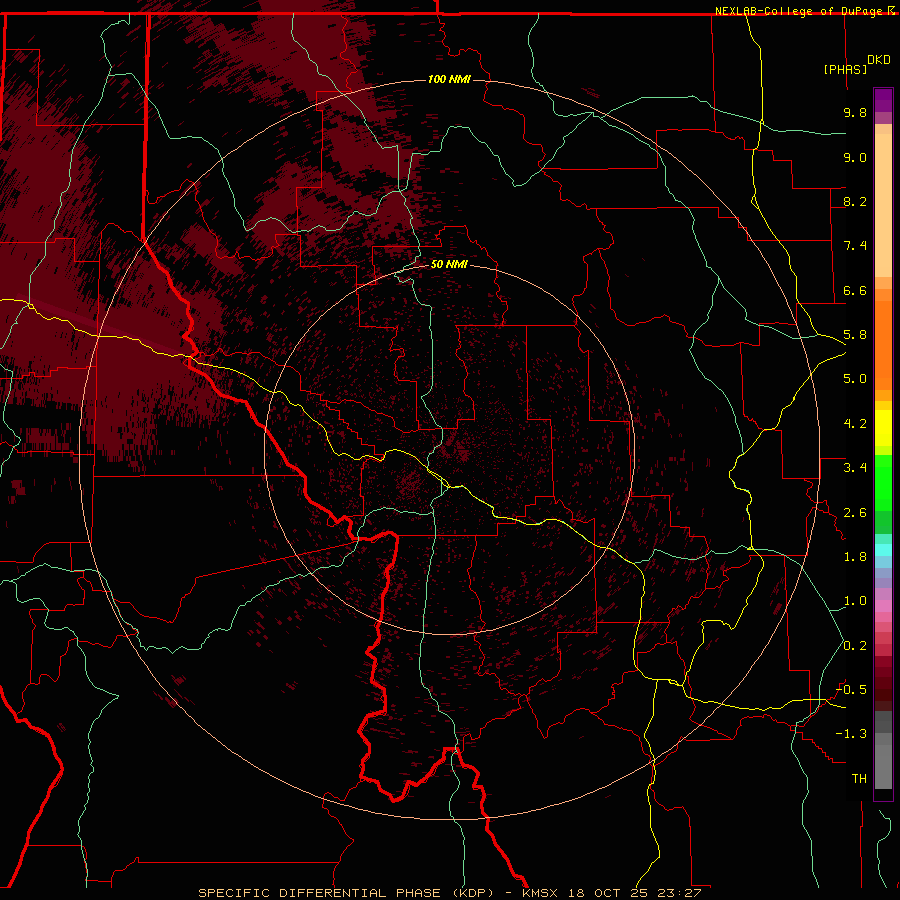The height and width of the screenshot is (900, 900).
Task: Click the 0.2 value on the color scale
Action: coord(855,646)
